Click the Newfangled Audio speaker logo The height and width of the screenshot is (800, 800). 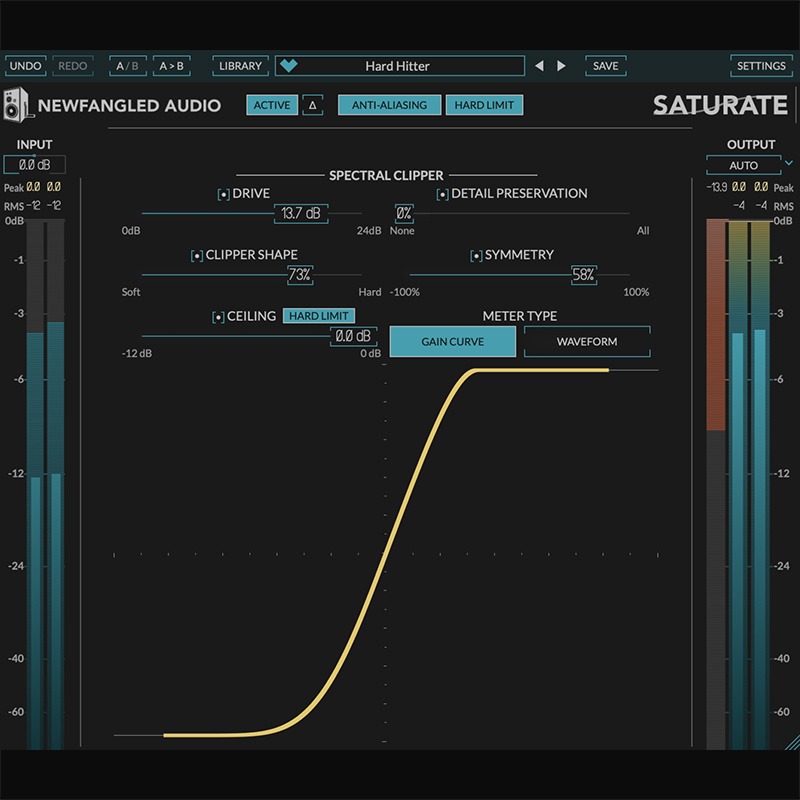tap(17, 105)
